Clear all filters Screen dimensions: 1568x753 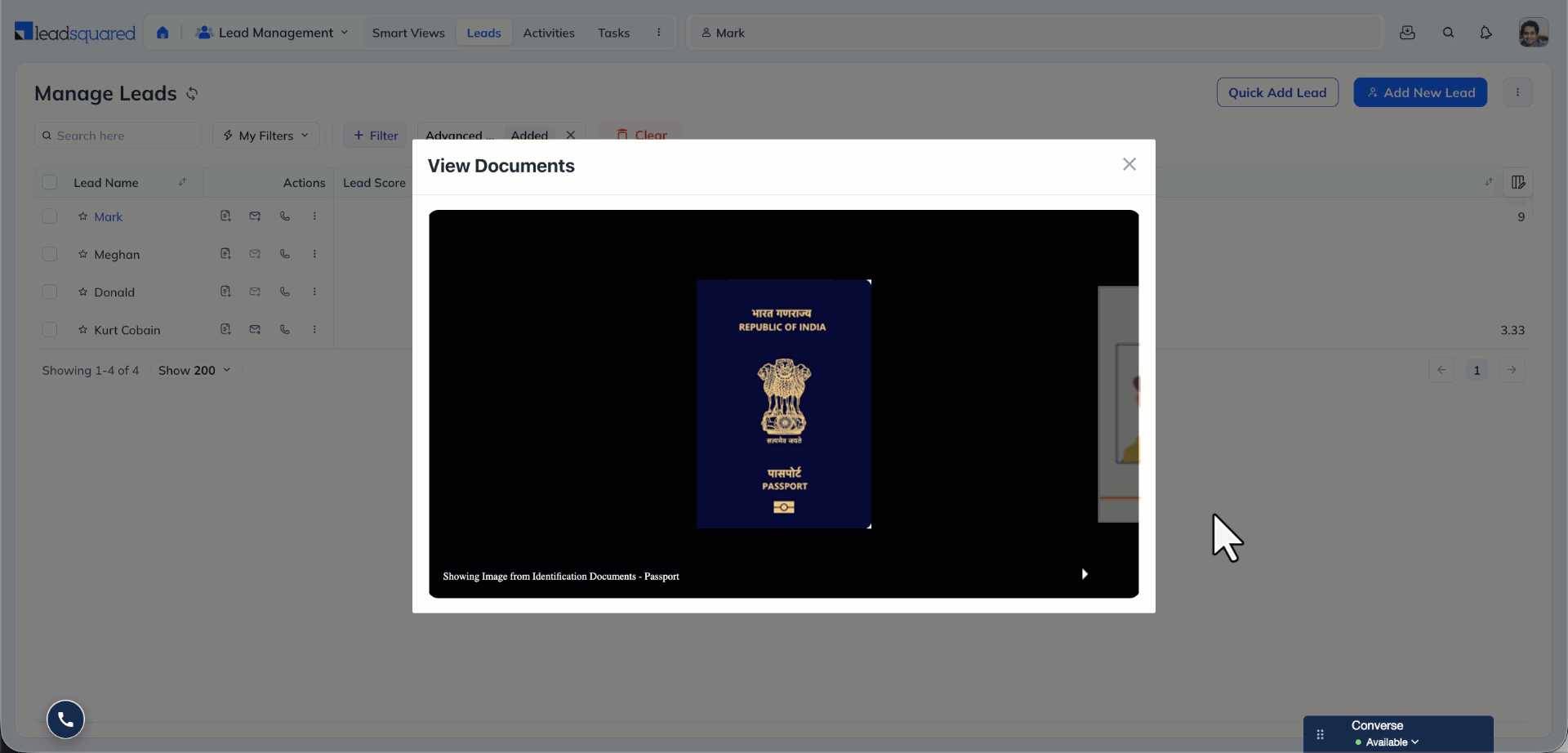[x=641, y=136]
